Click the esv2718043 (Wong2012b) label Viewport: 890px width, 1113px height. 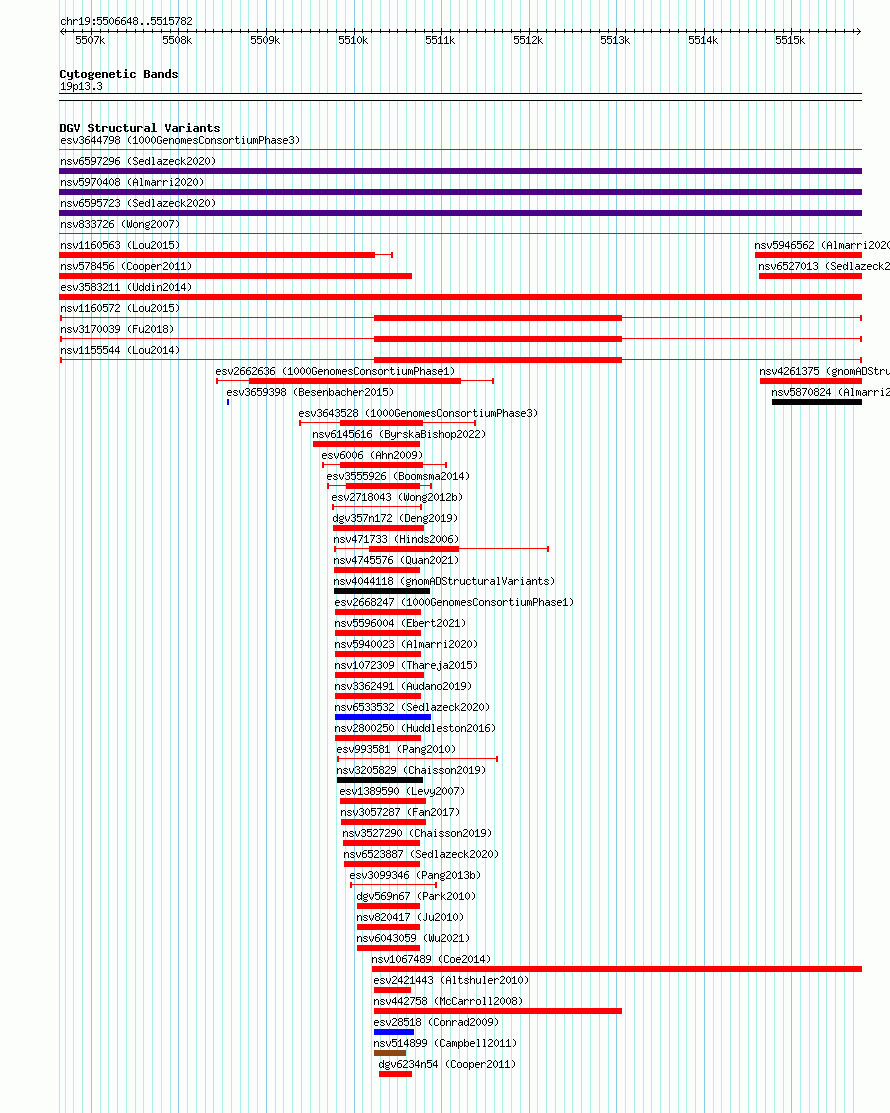click(x=397, y=498)
